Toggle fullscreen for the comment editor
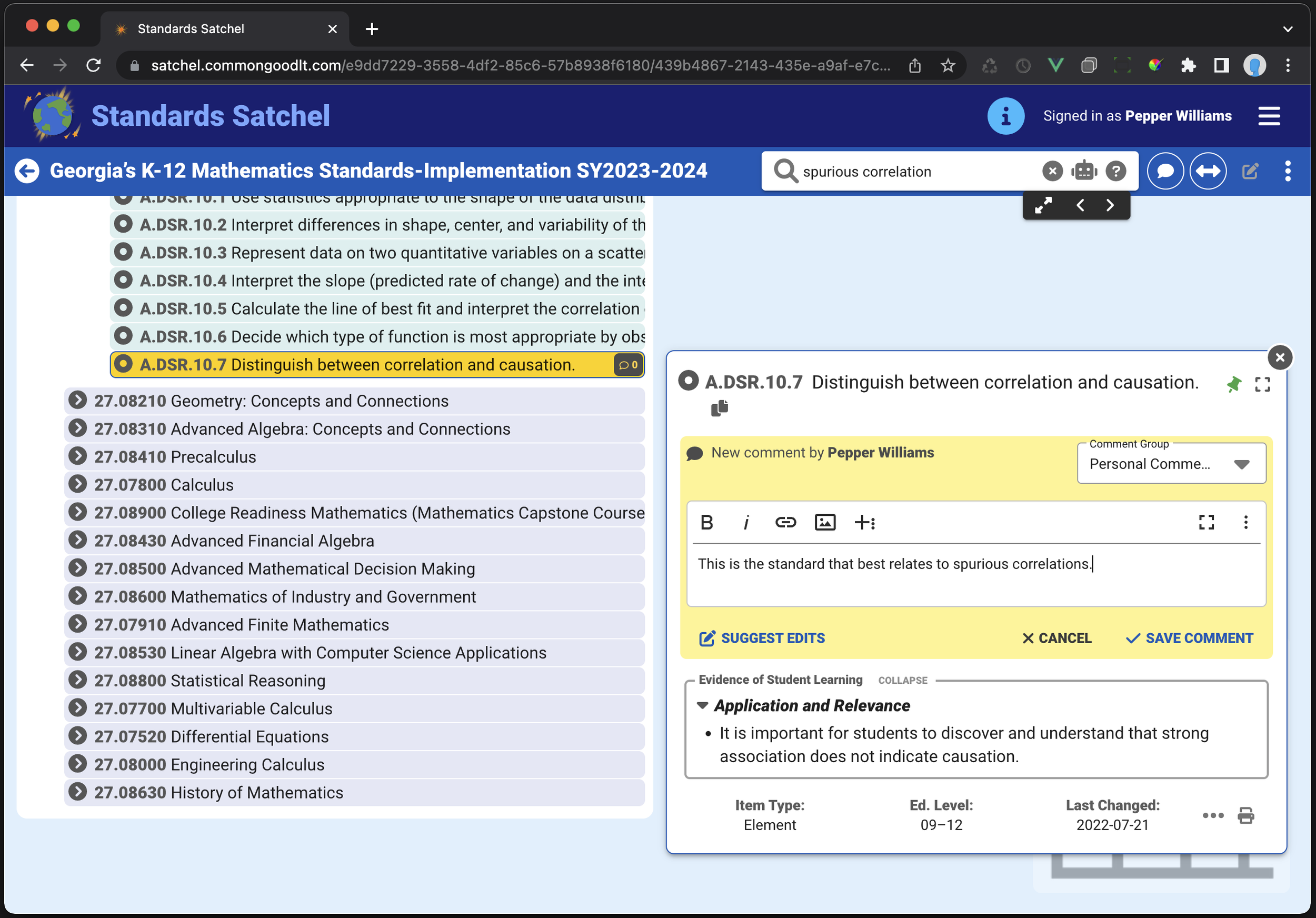 click(1207, 522)
